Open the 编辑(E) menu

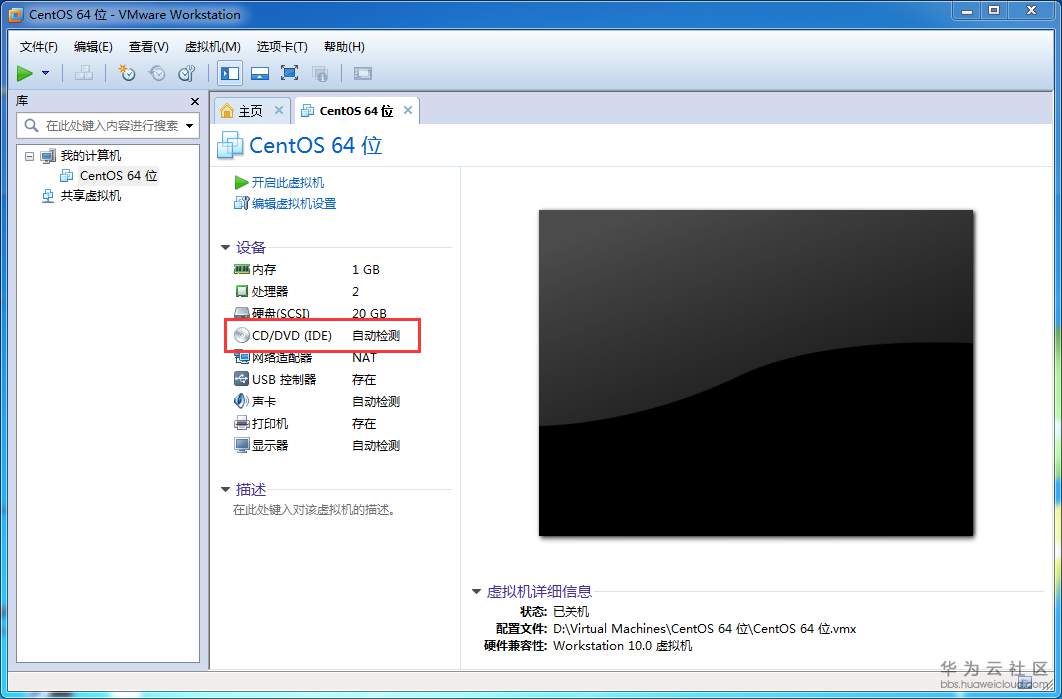(93, 47)
